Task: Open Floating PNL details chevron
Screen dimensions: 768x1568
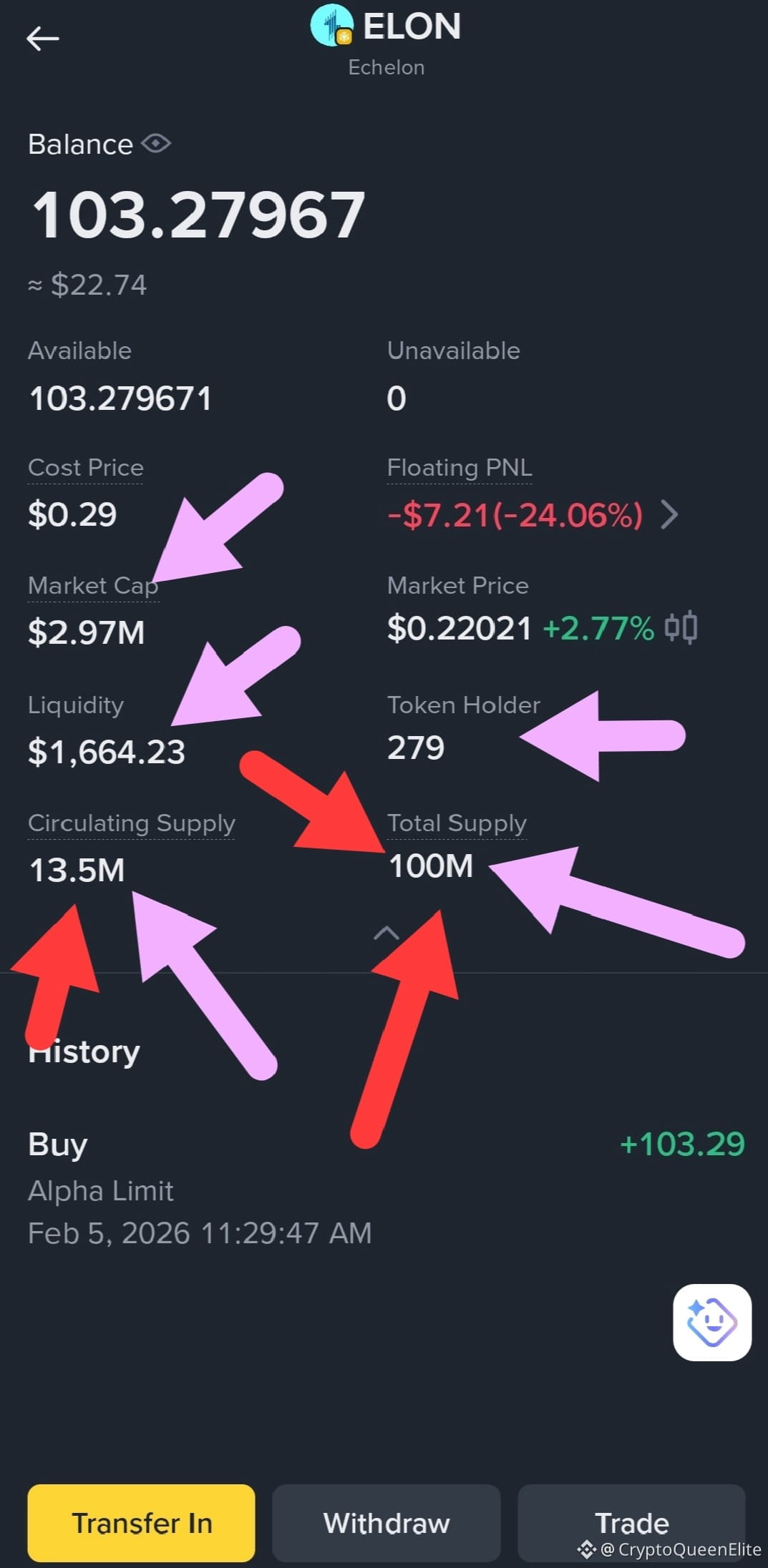Action: 669,514
